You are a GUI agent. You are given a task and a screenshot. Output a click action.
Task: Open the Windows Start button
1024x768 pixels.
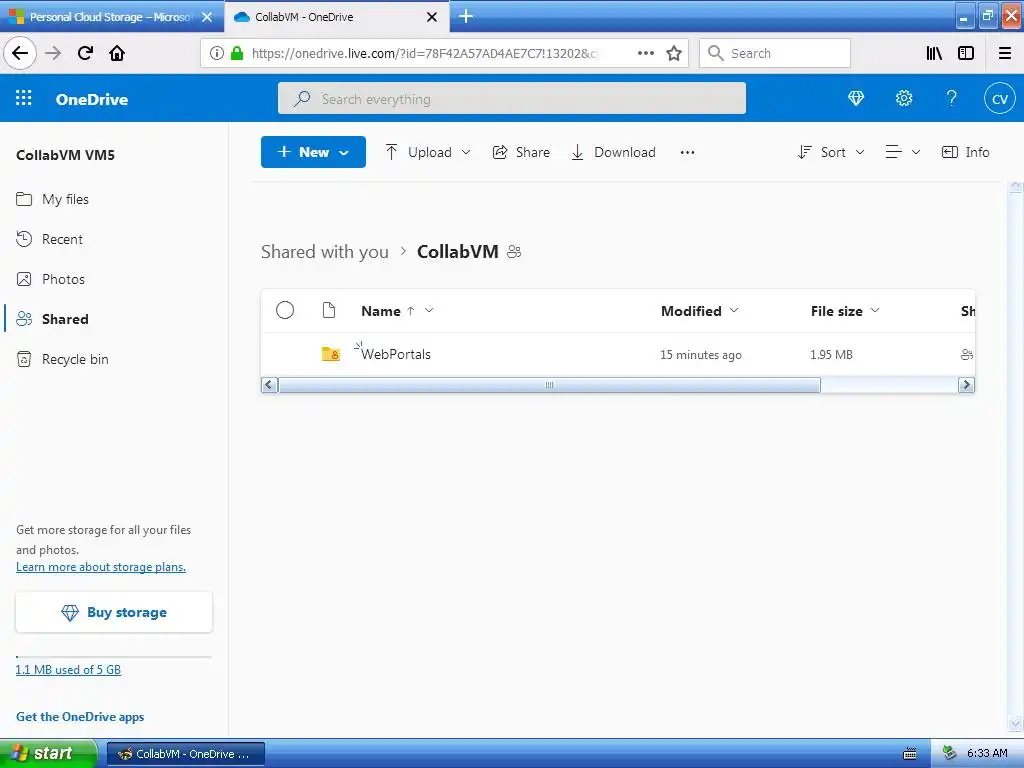point(48,754)
